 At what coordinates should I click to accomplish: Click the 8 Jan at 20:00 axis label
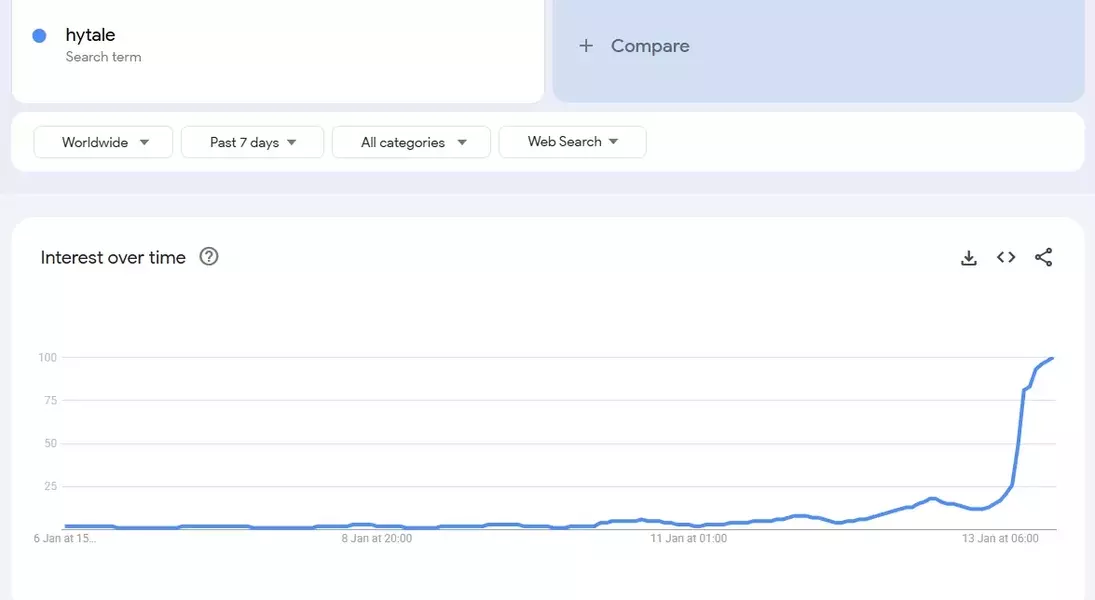click(377, 538)
